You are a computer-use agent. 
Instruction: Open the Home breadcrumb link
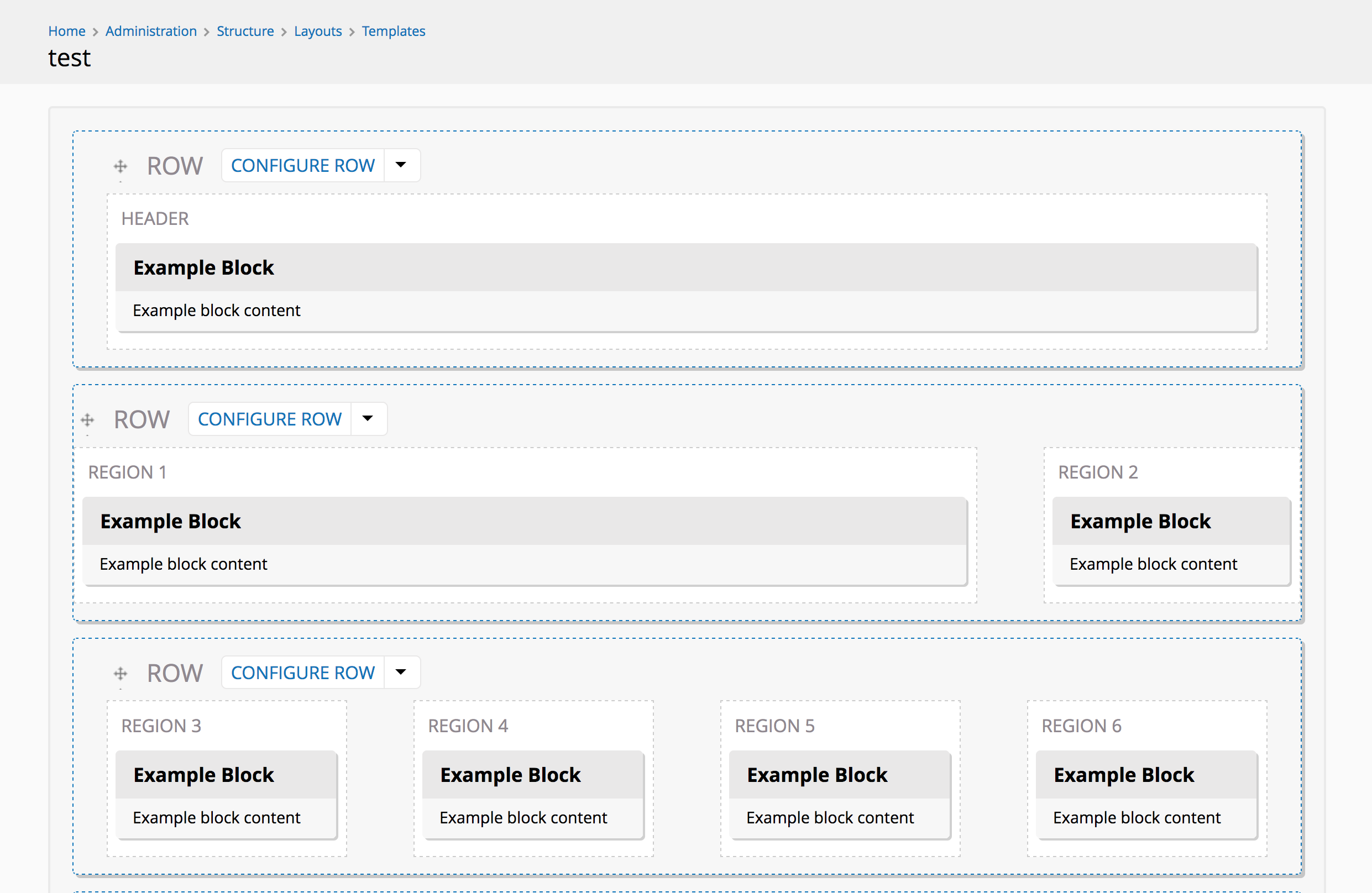tap(66, 31)
